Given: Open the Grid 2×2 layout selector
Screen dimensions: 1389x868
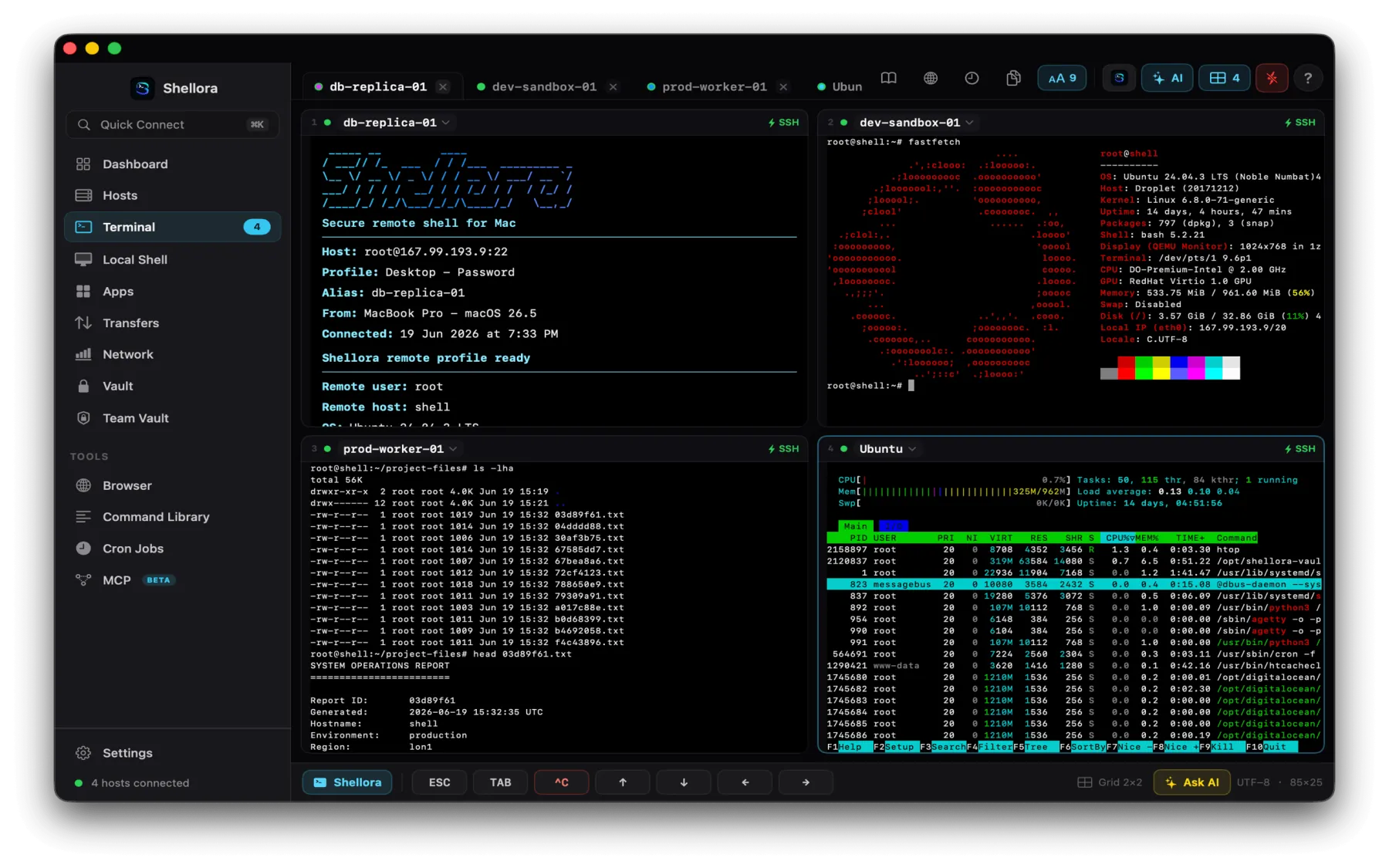Looking at the screenshot, I should pos(1110,782).
